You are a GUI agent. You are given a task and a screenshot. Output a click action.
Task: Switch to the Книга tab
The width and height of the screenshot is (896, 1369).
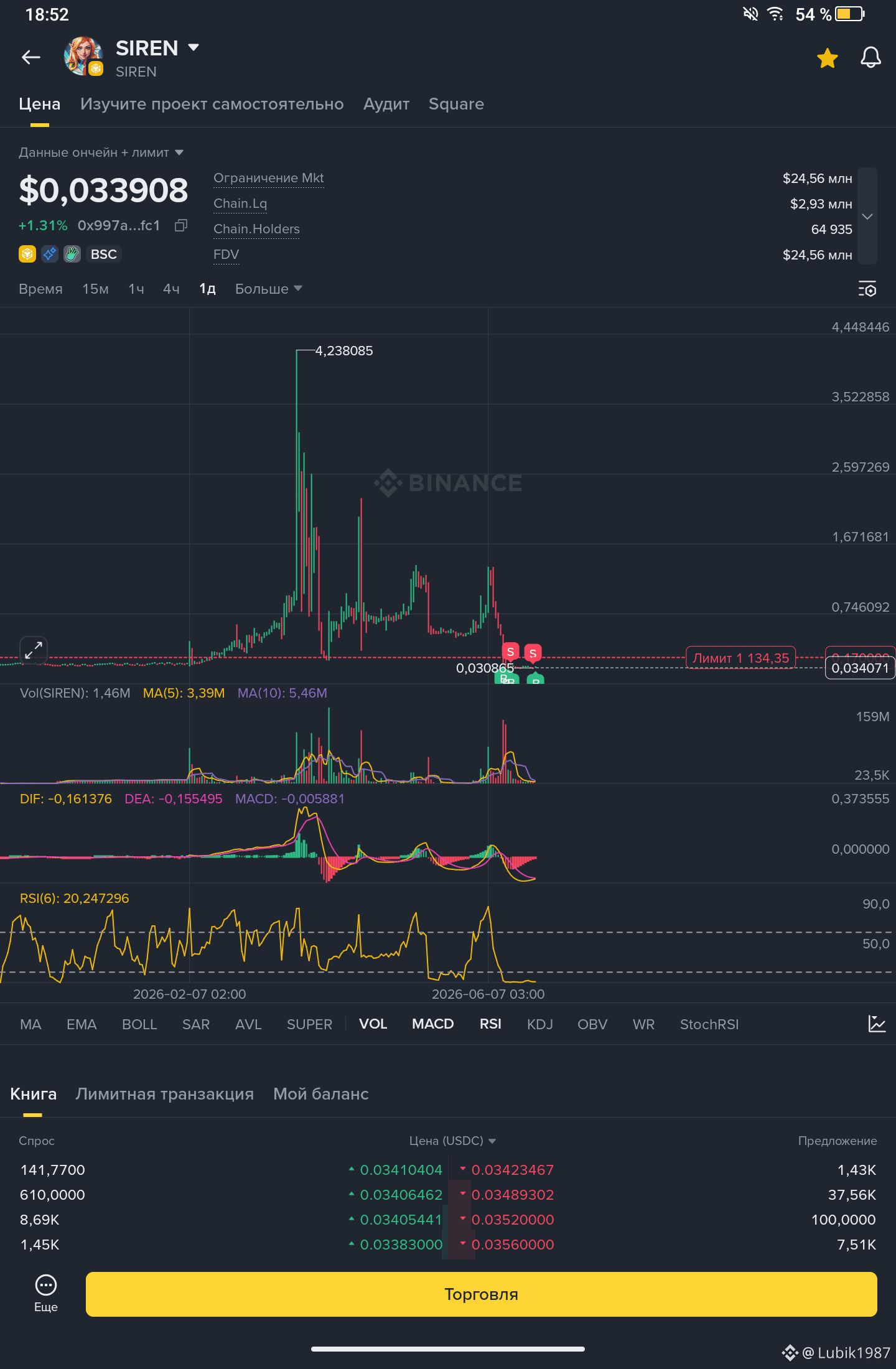34,1094
